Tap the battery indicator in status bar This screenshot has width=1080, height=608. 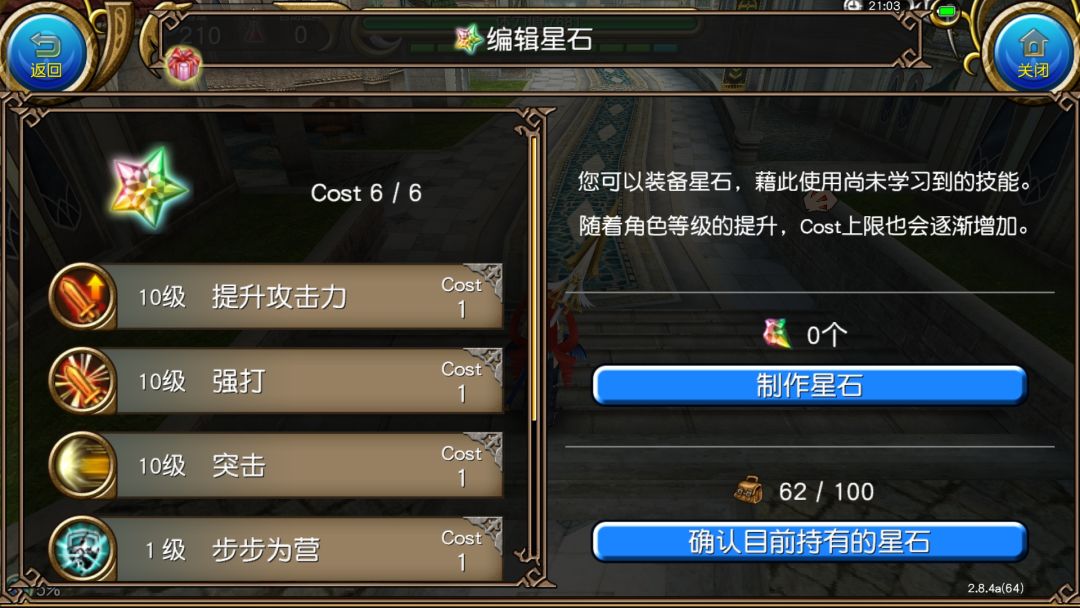[948, 11]
